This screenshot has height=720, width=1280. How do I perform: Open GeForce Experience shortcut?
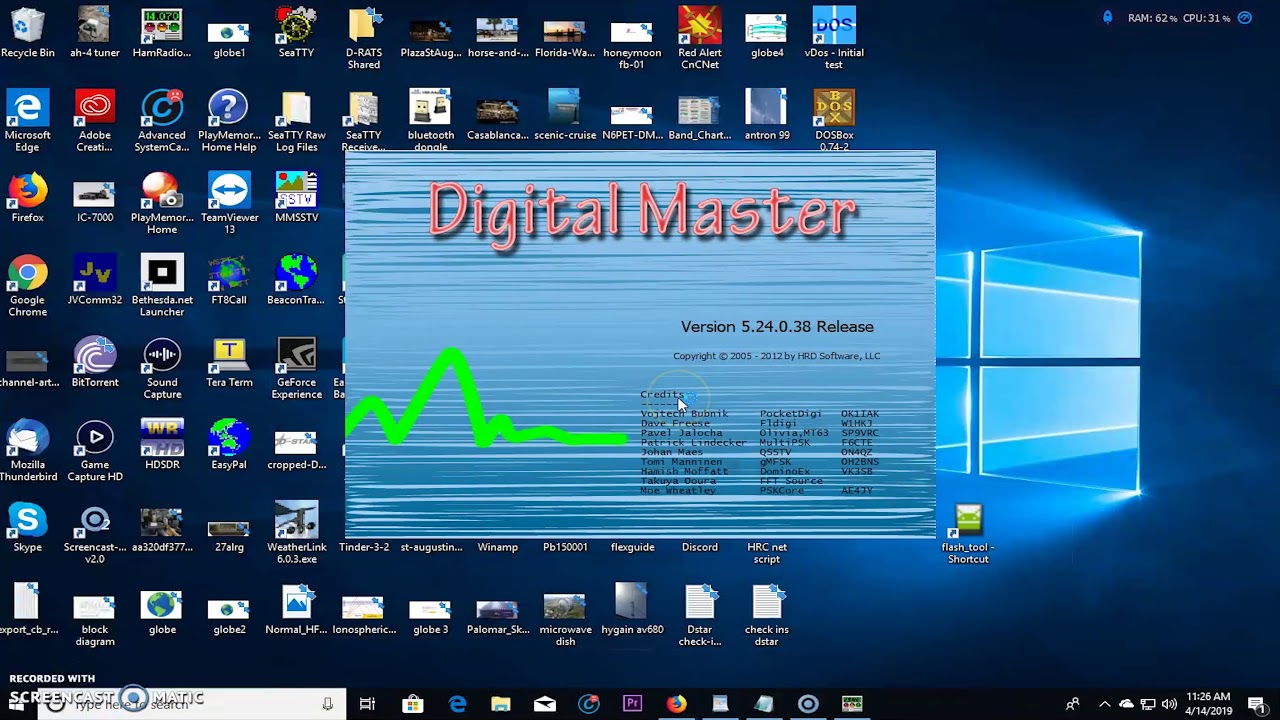[296, 368]
